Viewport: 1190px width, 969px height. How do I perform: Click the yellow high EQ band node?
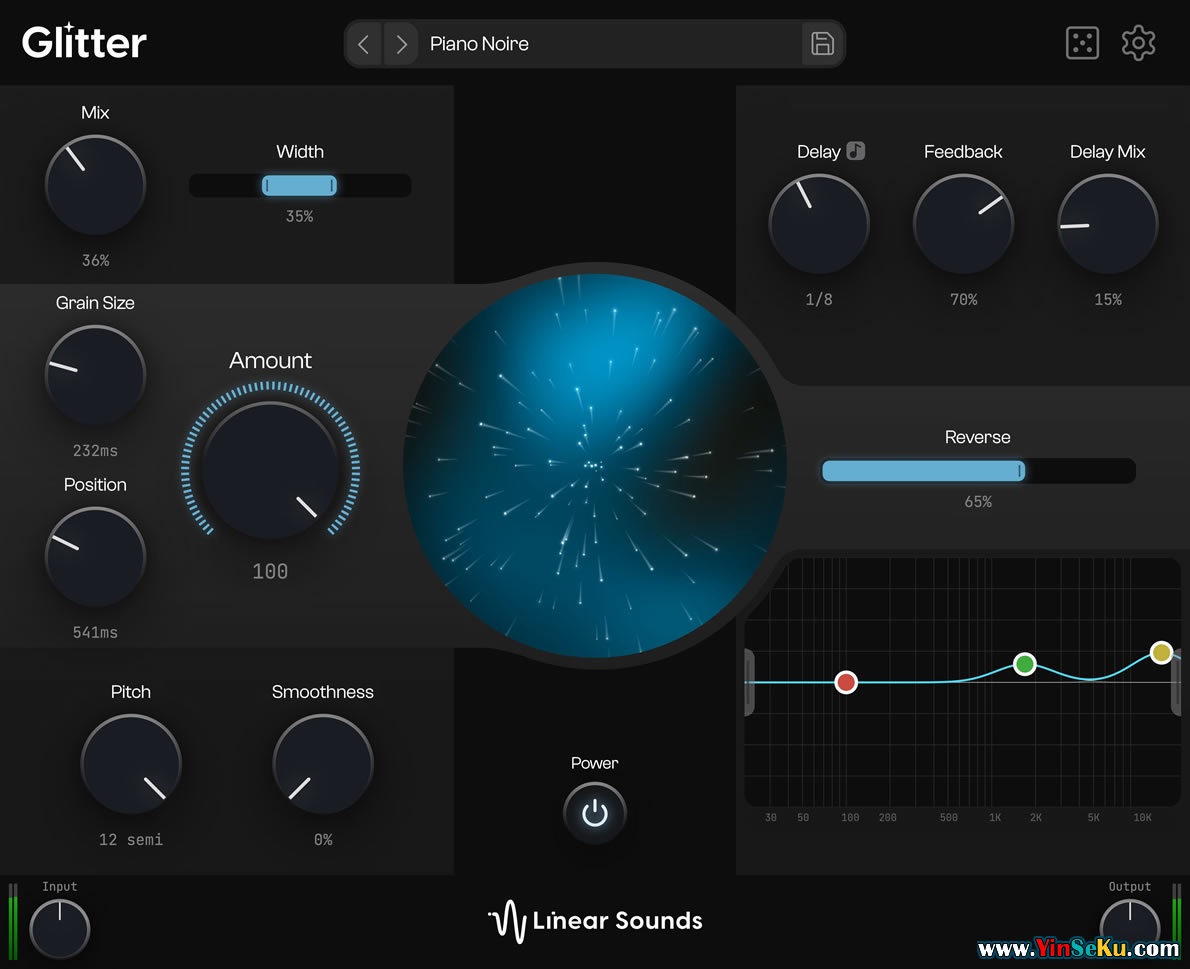(1161, 652)
